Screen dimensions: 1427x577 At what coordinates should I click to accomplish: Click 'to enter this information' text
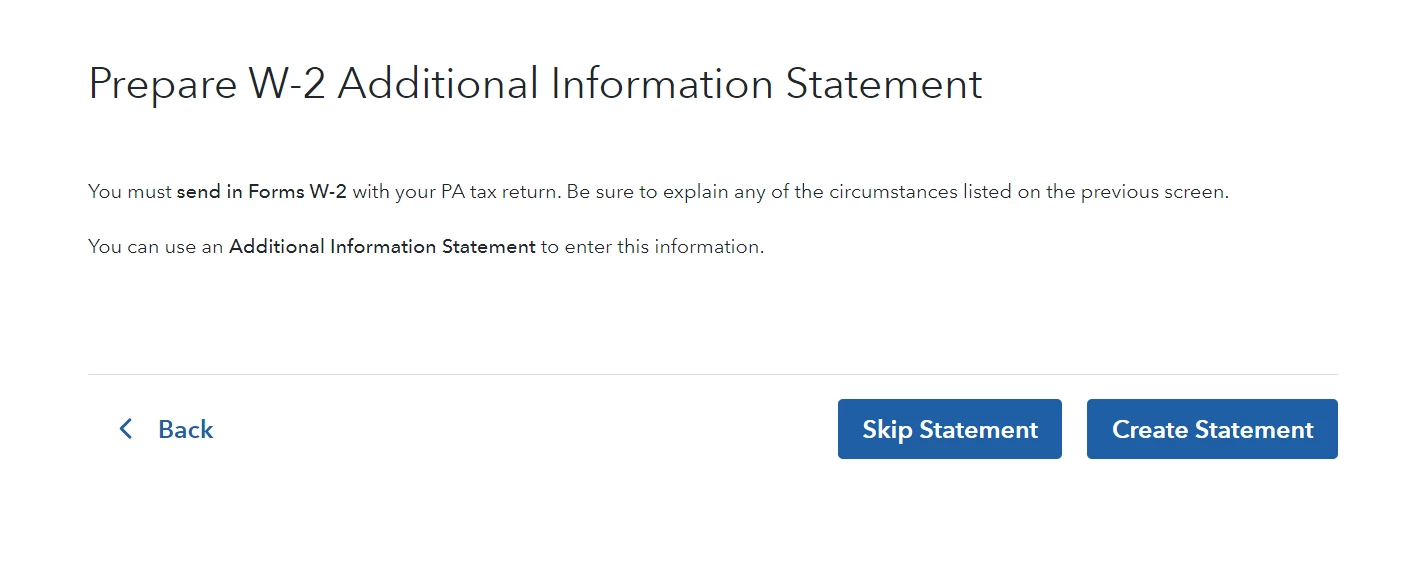click(x=652, y=247)
